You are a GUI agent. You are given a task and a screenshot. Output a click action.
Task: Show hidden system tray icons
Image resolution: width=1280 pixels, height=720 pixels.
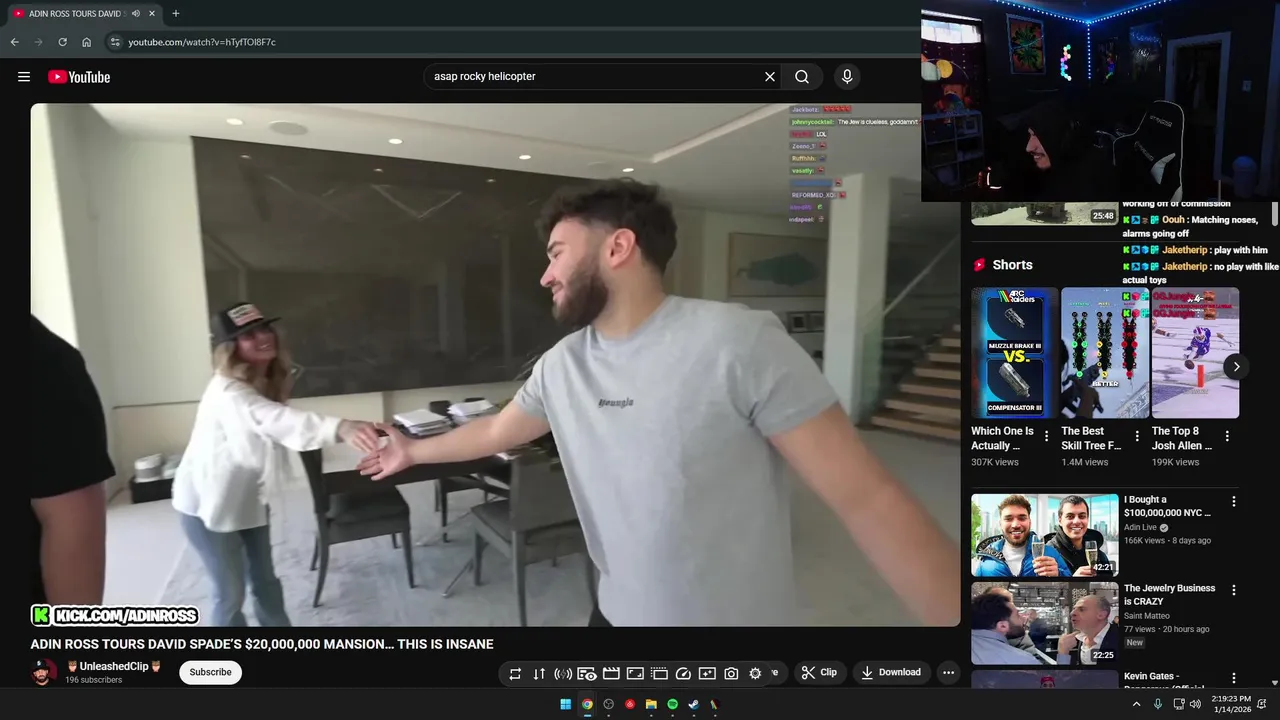point(1136,704)
